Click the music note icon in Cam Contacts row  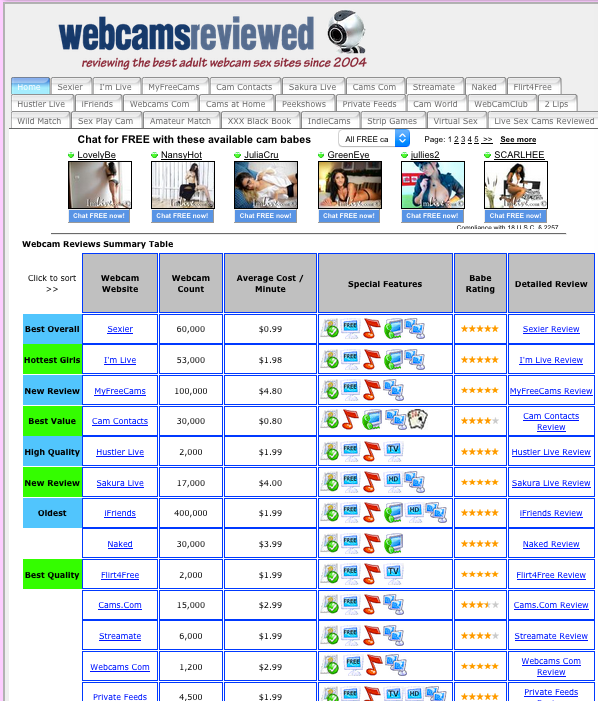tap(350, 420)
